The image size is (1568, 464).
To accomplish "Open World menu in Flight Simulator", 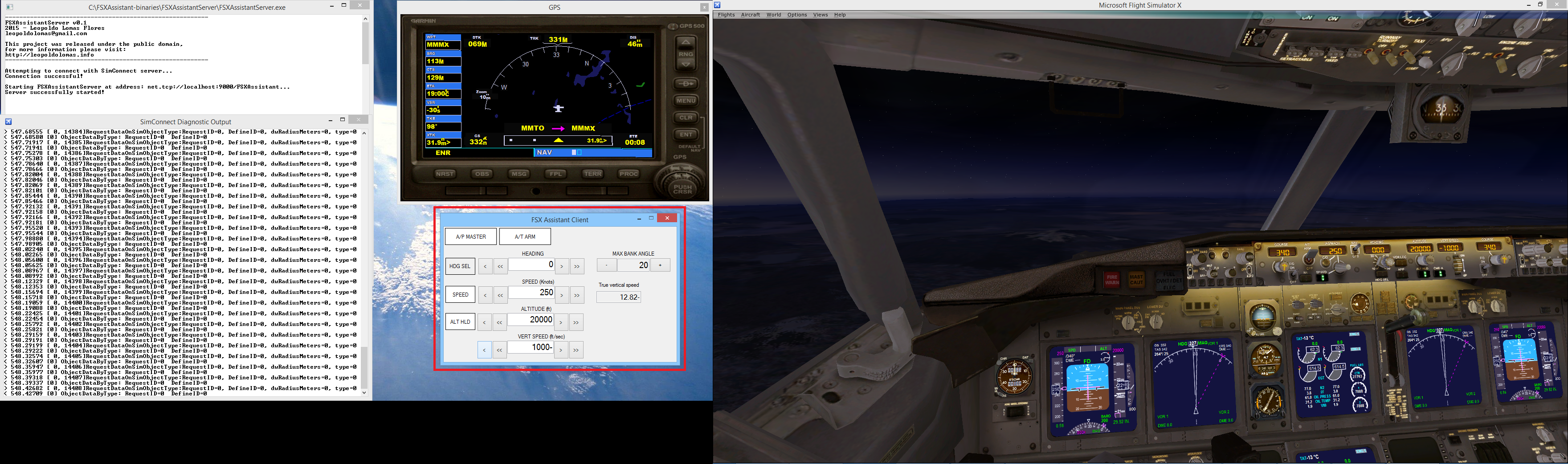I will click(x=774, y=15).
